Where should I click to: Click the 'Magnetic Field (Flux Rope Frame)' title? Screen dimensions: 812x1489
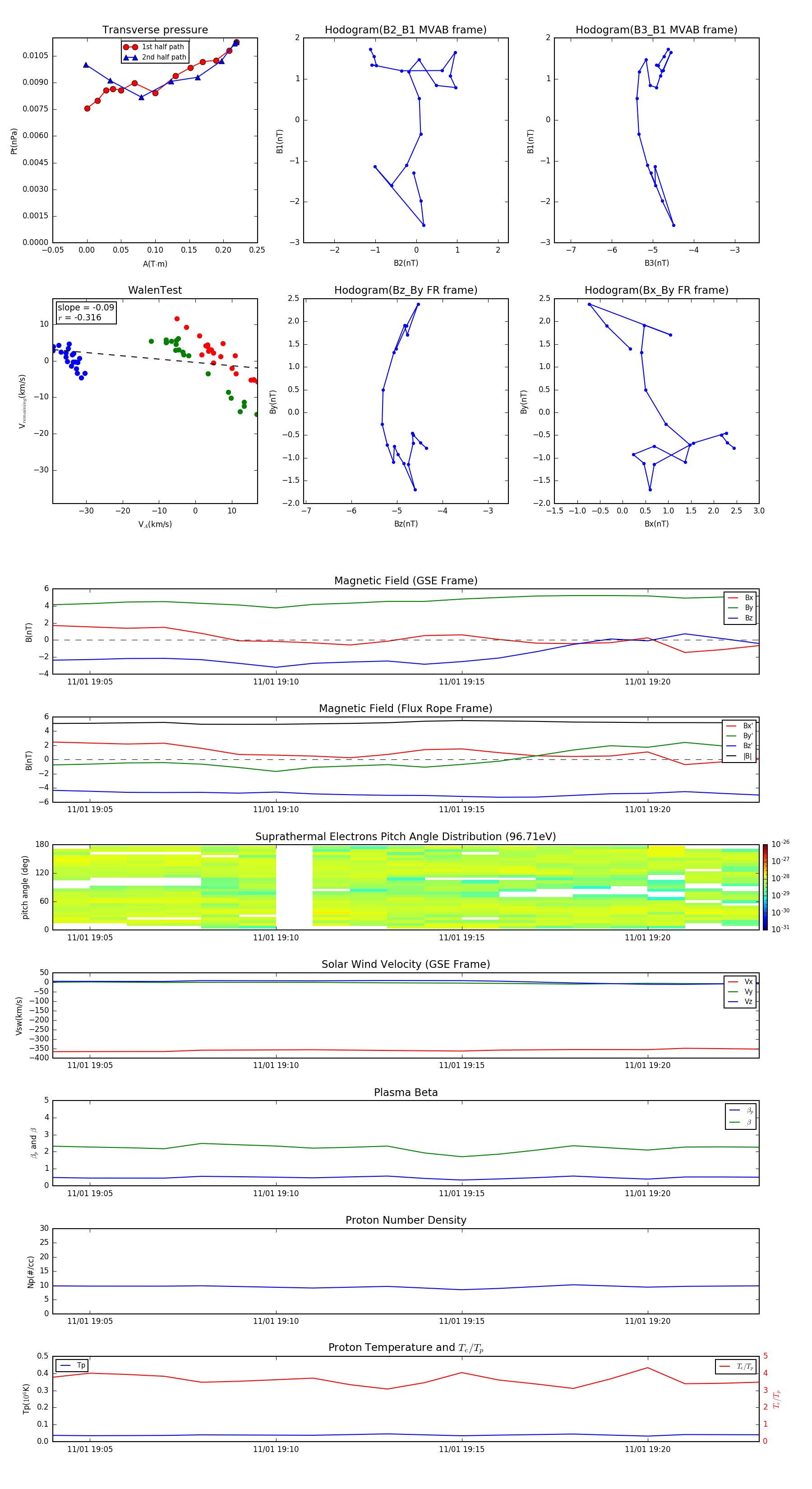(406, 709)
